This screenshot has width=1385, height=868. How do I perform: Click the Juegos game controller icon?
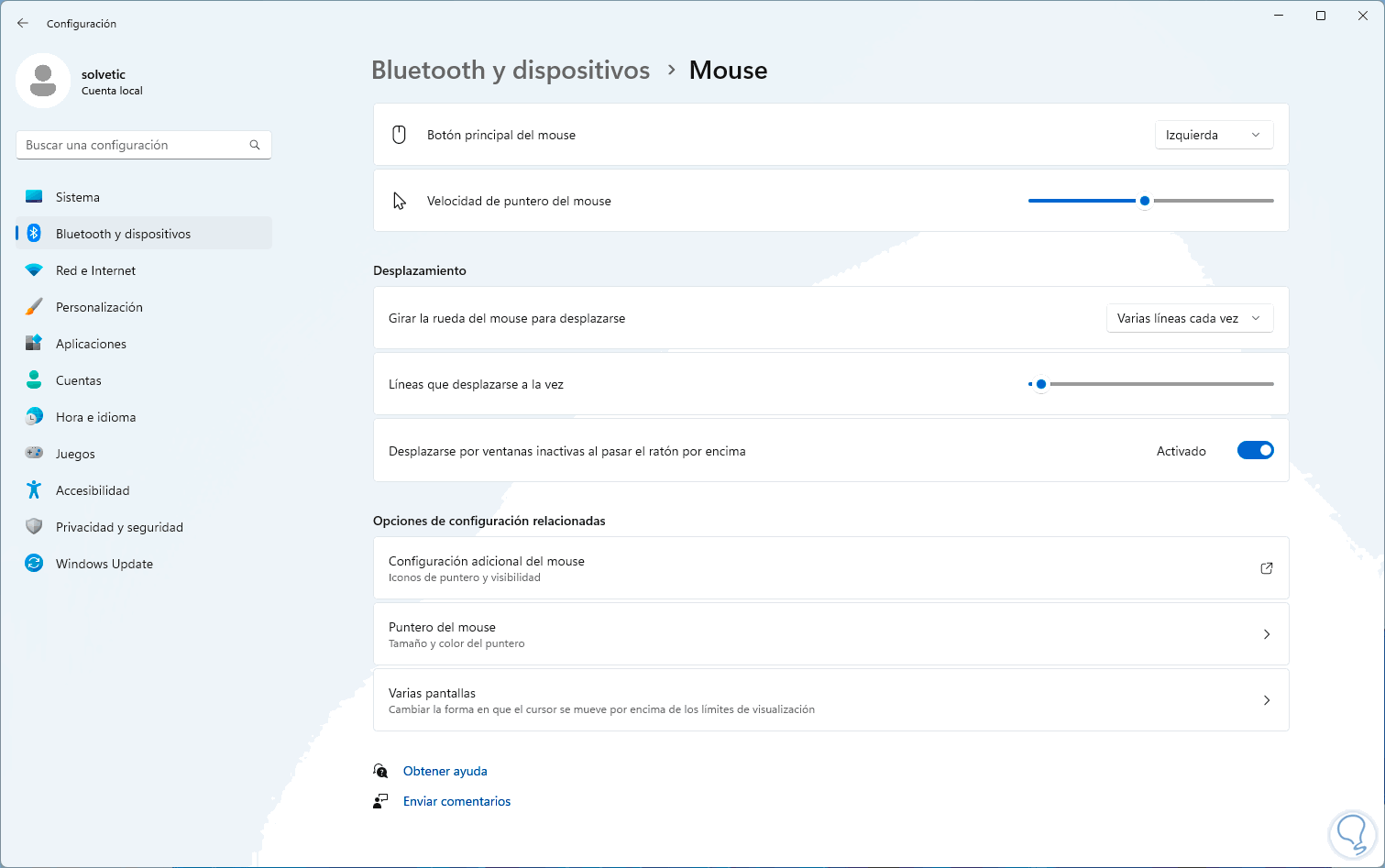pos(34,453)
